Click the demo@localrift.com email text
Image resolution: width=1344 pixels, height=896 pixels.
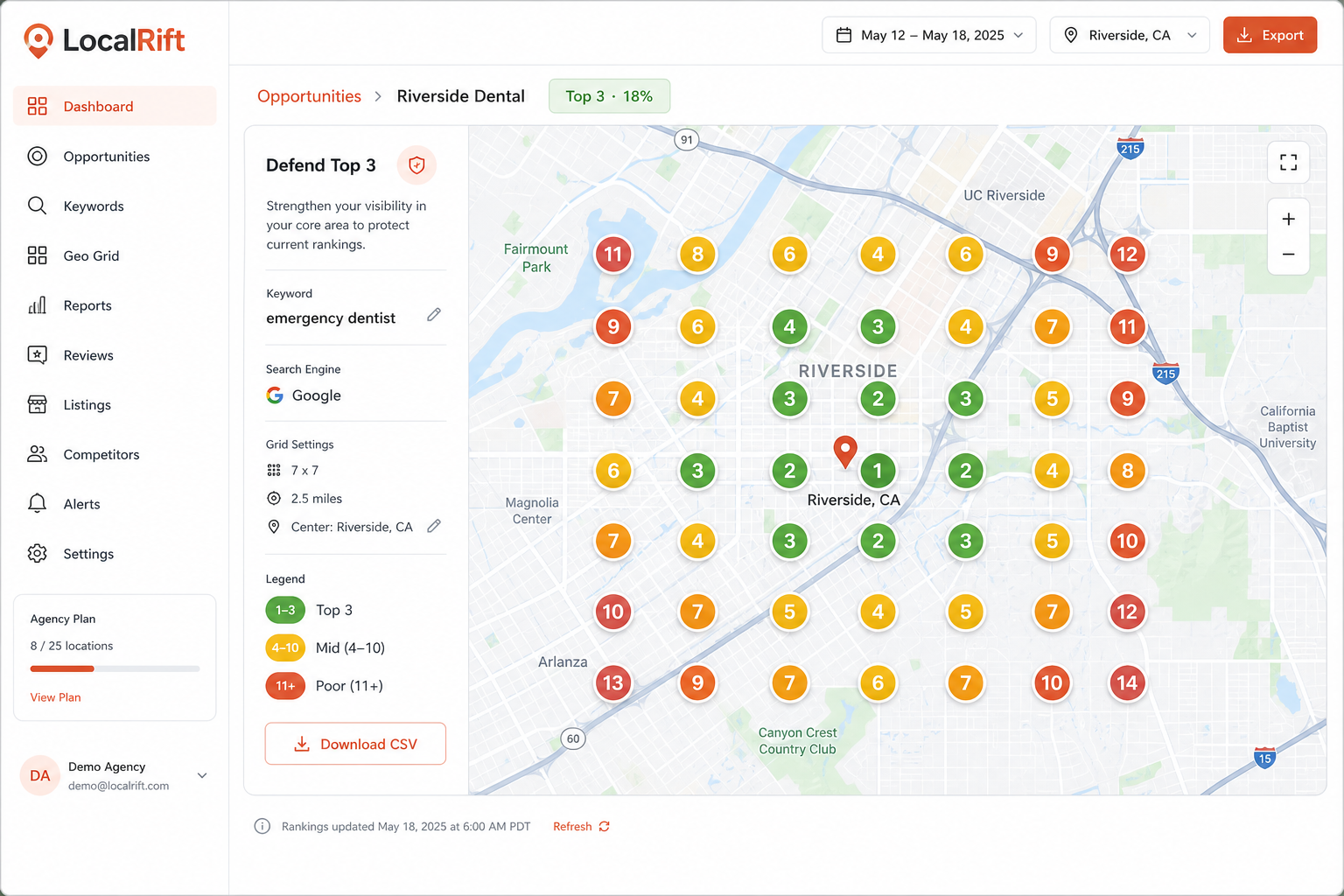[x=118, y=786]
